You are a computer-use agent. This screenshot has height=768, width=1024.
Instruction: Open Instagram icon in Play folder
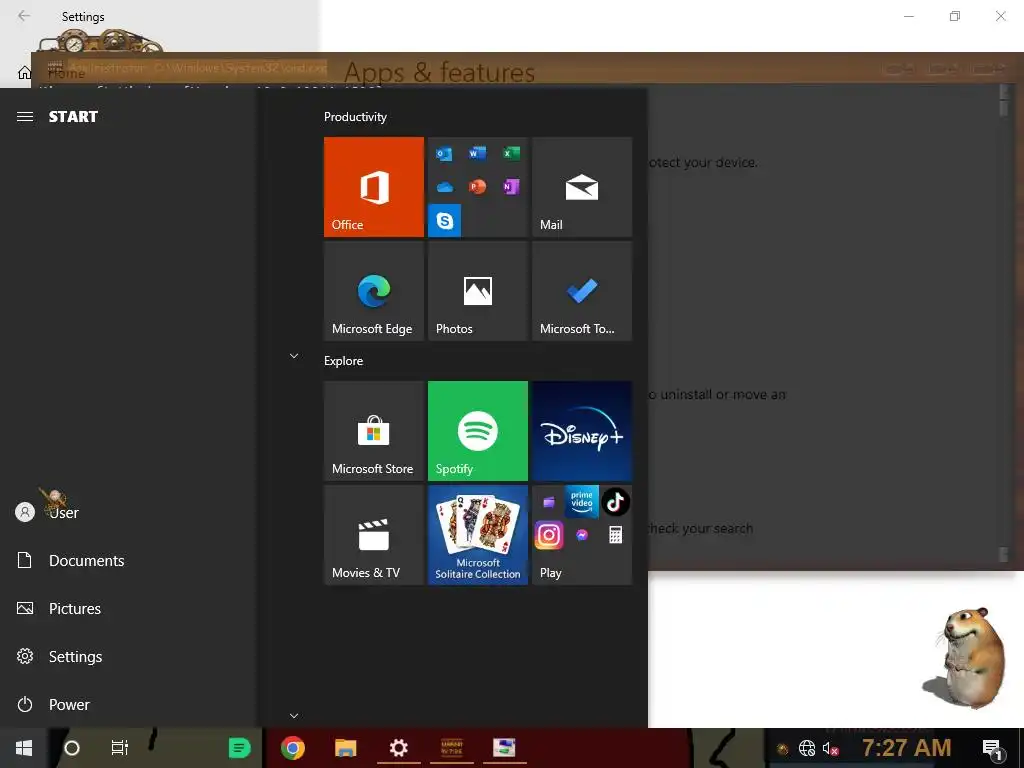549,536
